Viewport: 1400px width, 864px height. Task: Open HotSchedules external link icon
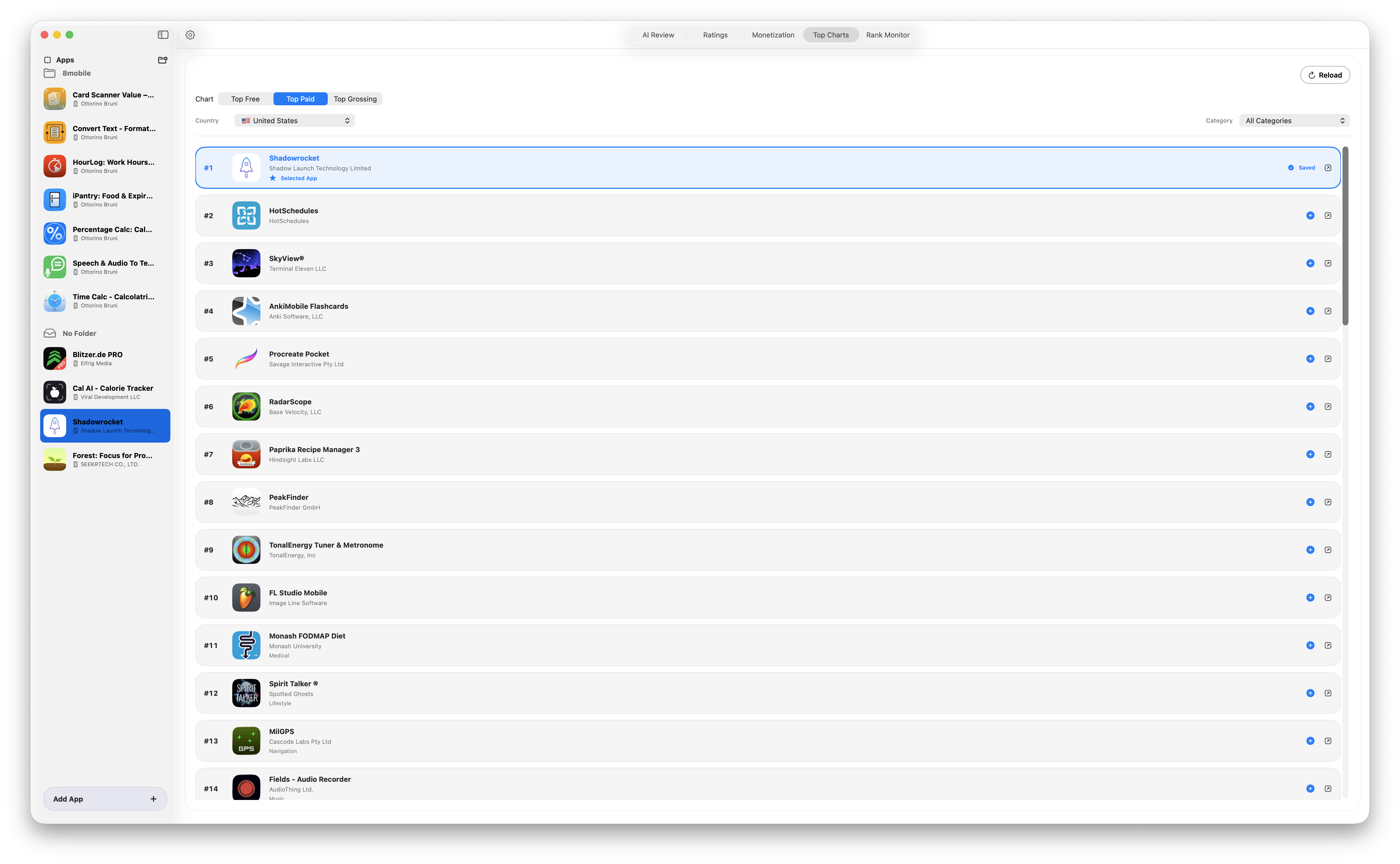(1328, 215)
